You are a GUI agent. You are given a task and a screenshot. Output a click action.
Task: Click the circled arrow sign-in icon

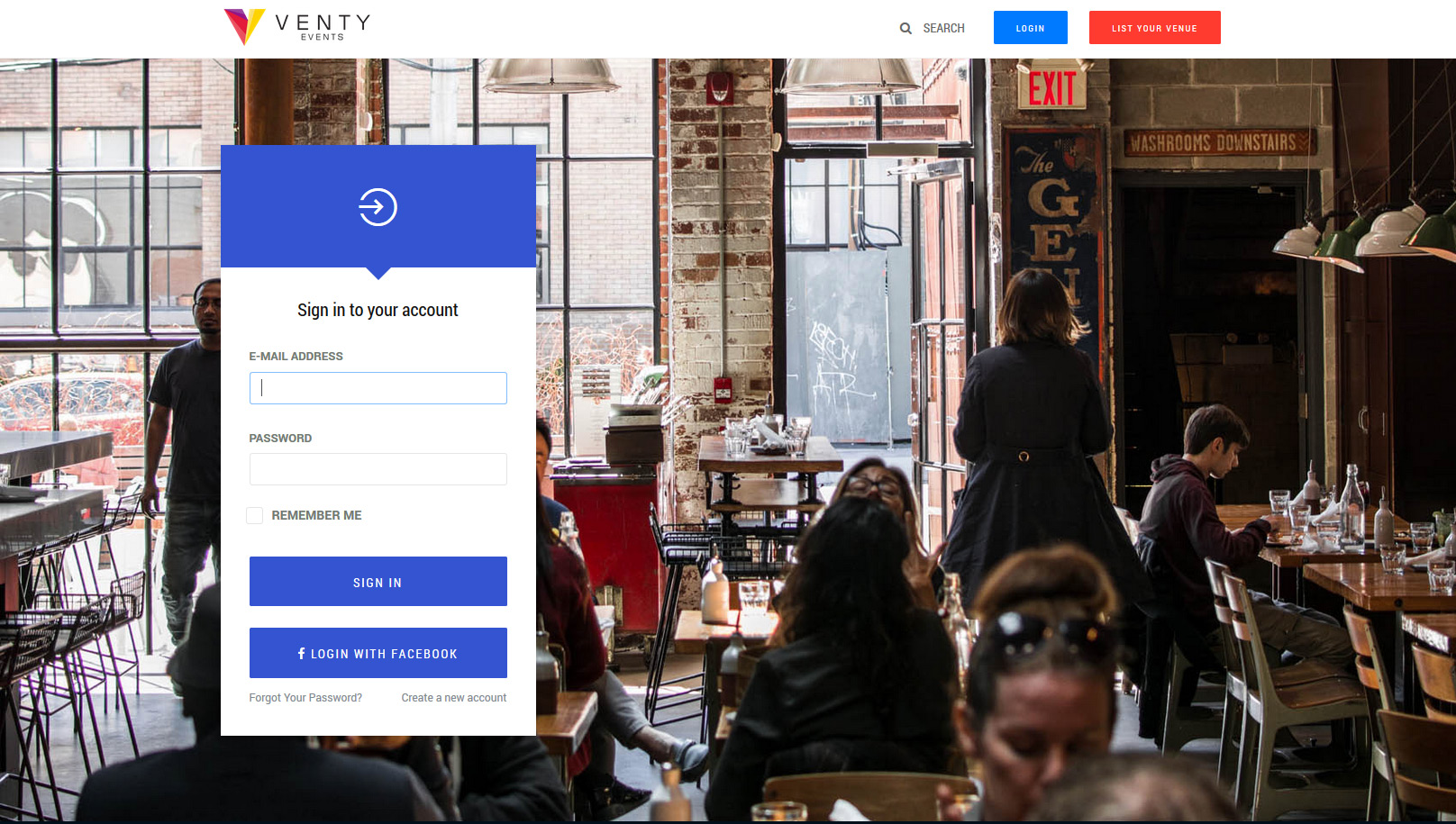pyautogui.click(x=378, y=207)
